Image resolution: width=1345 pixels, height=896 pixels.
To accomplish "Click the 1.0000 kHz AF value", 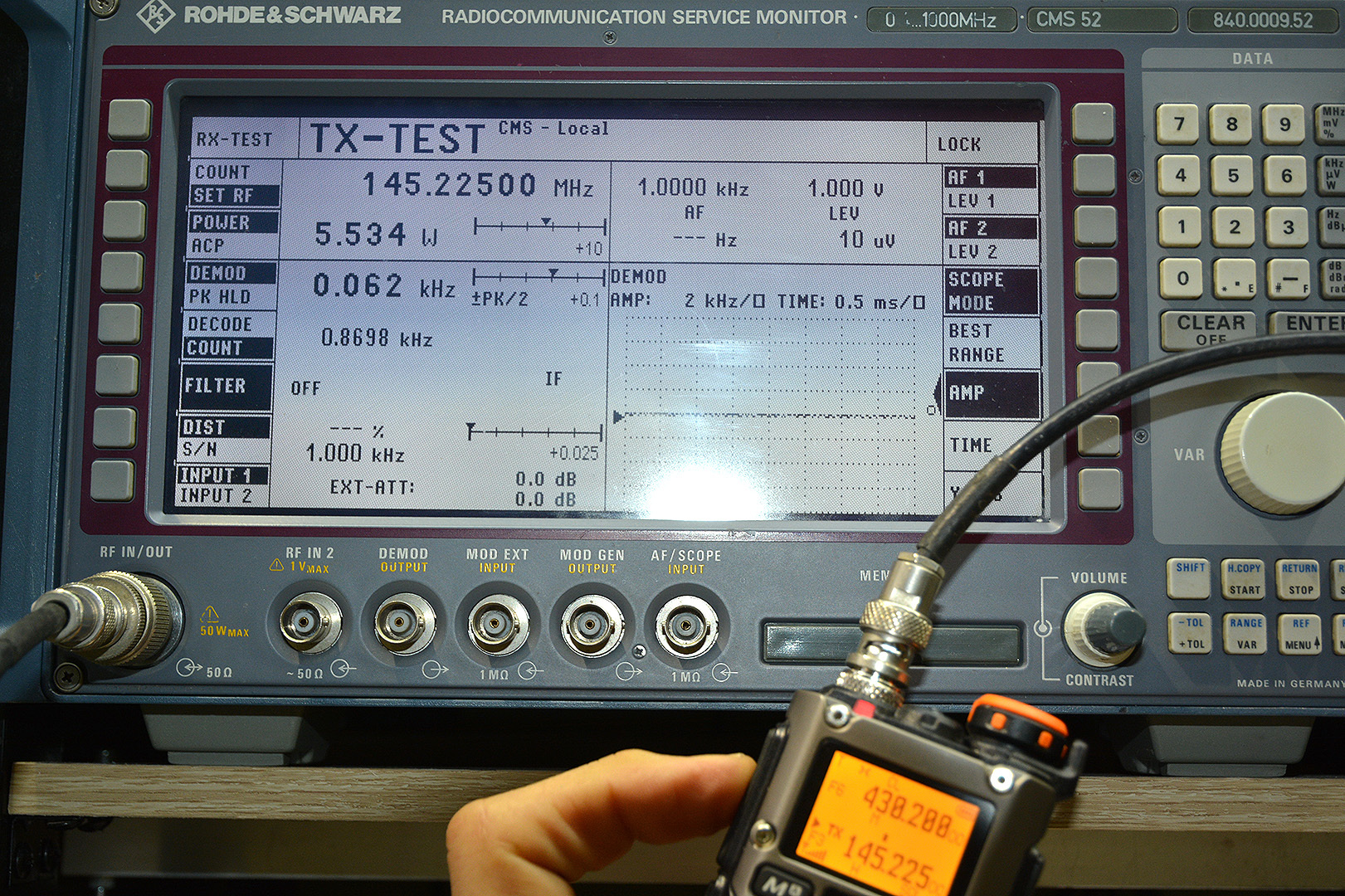I will click(x=693, y=188).
